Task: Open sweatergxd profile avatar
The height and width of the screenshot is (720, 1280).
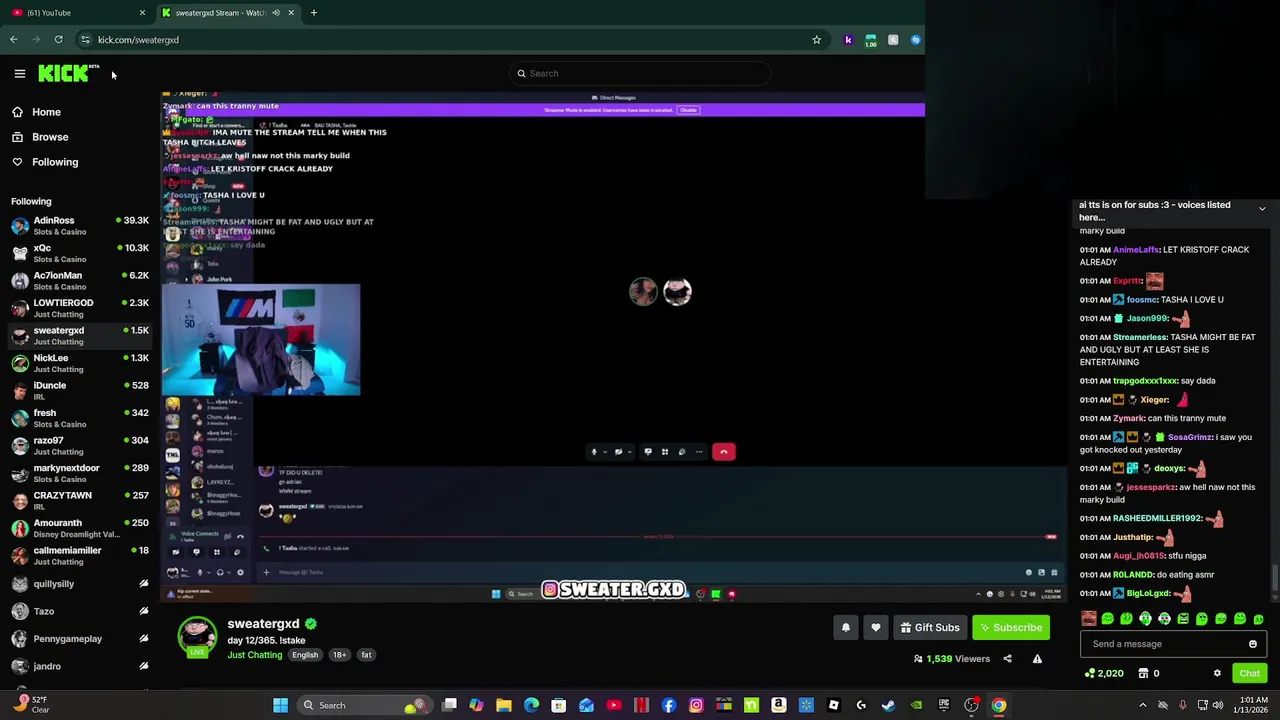Action: tap(197, 636)
